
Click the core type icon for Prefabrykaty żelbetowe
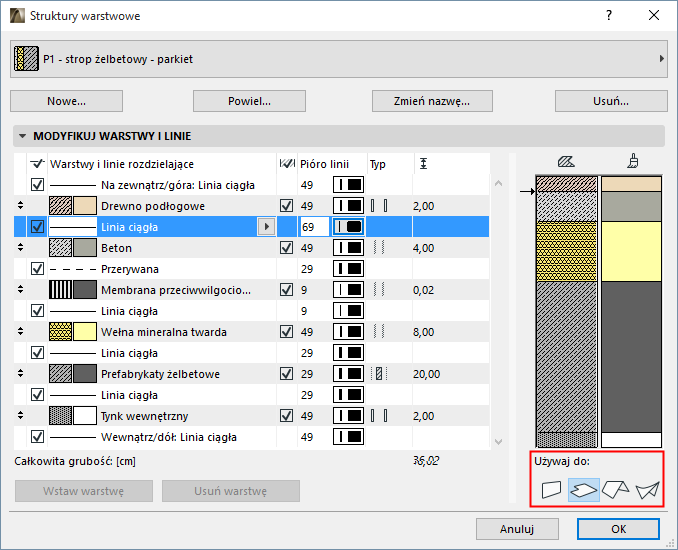(x=379, y=374)
